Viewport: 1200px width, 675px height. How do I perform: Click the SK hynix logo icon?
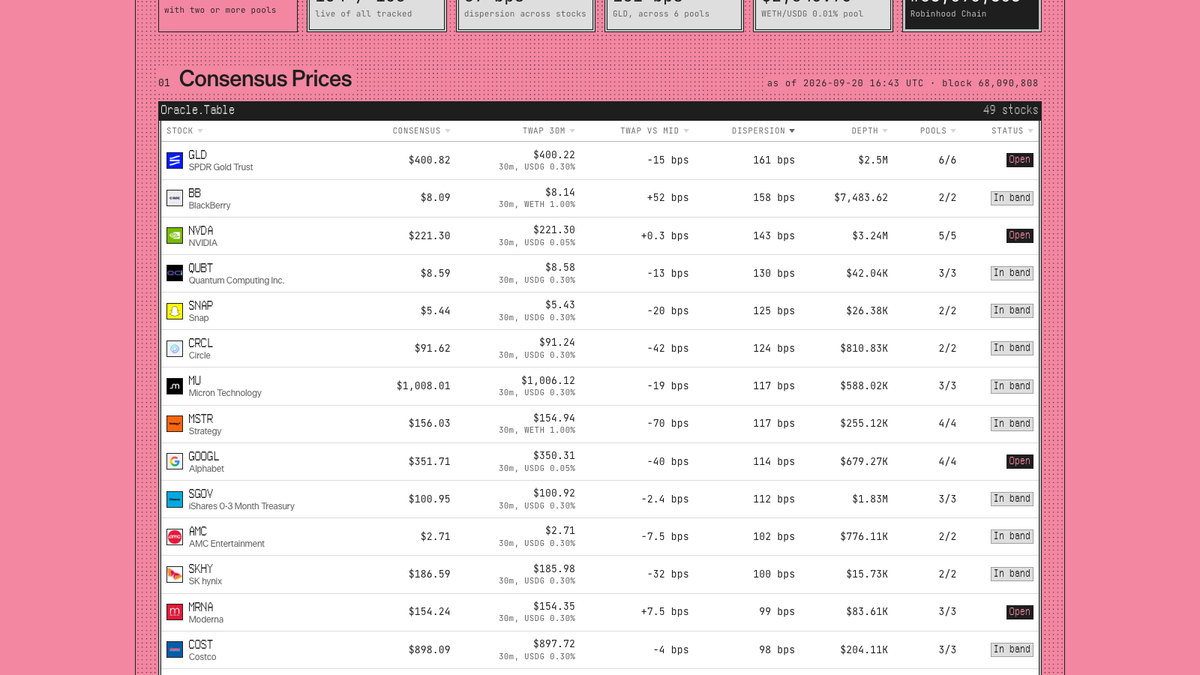coord(175,574)
